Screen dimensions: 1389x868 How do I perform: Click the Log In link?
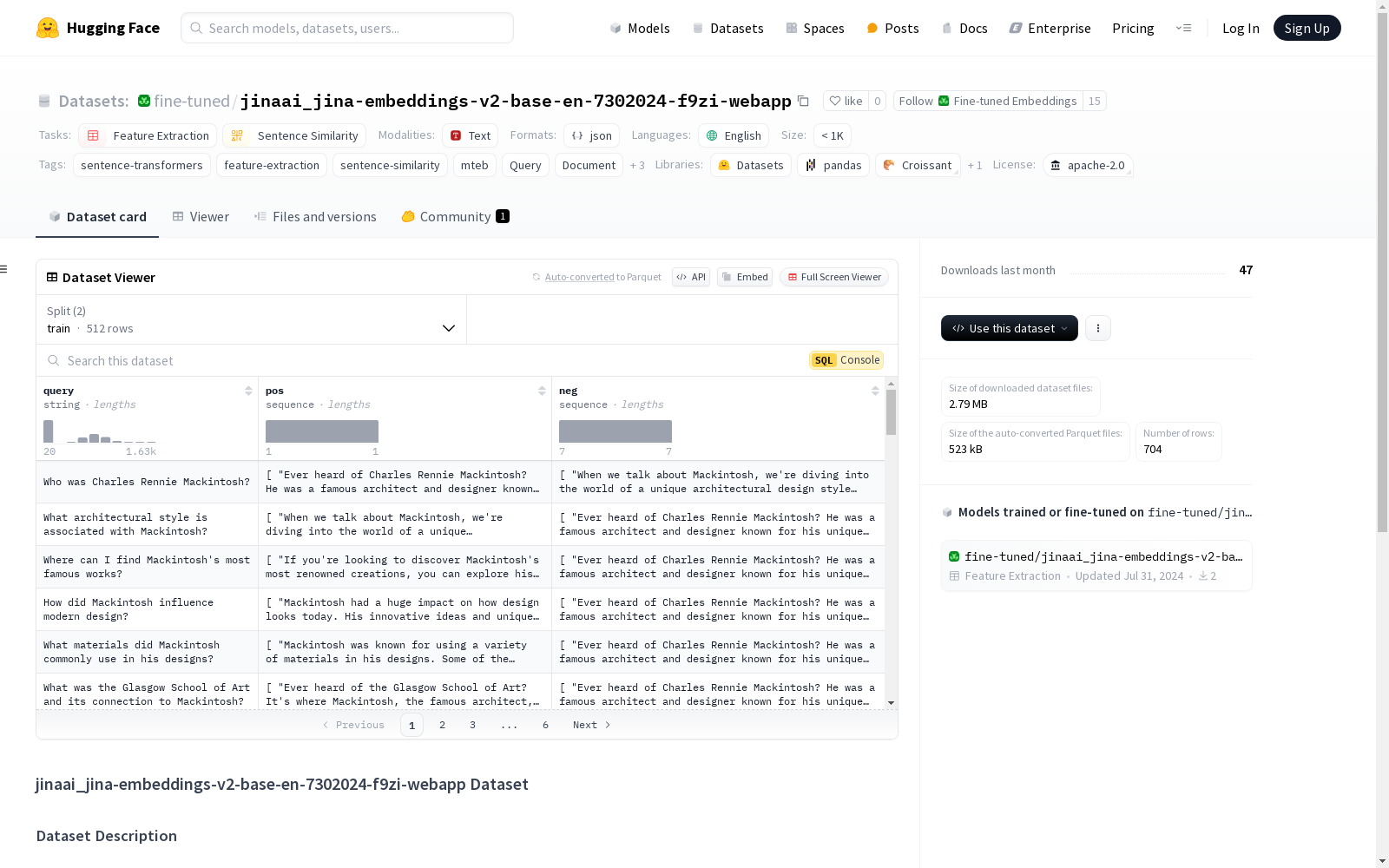(1241, 28)
